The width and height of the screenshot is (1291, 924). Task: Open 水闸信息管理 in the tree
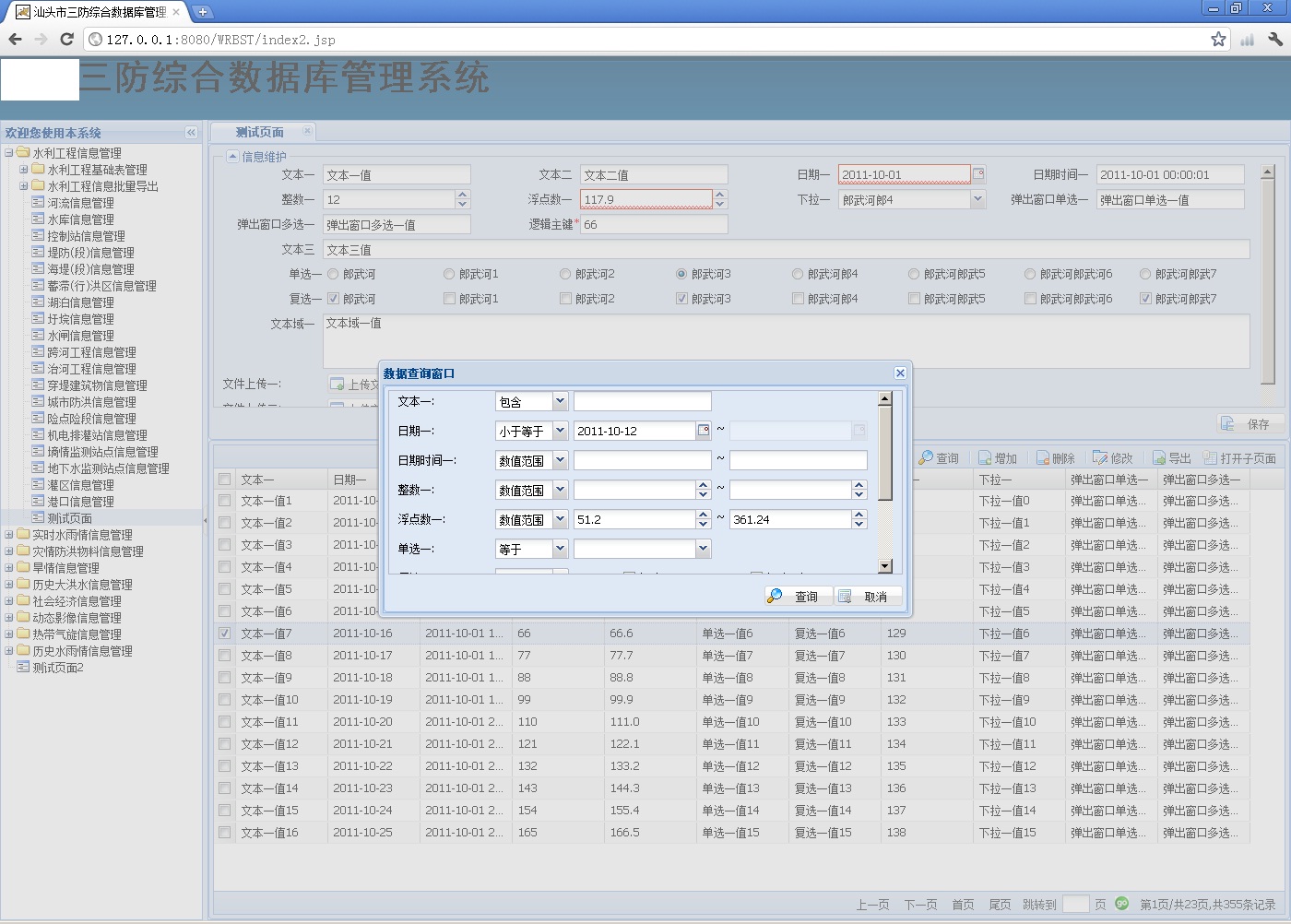pos(81,336)
